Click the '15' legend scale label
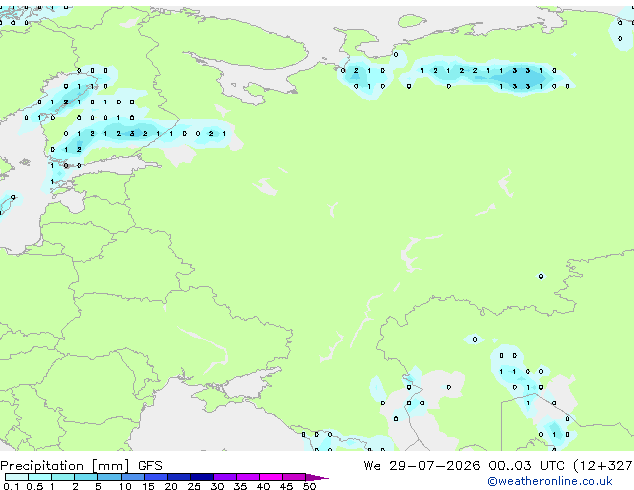634x490 pixels. [x=148, y=486]
